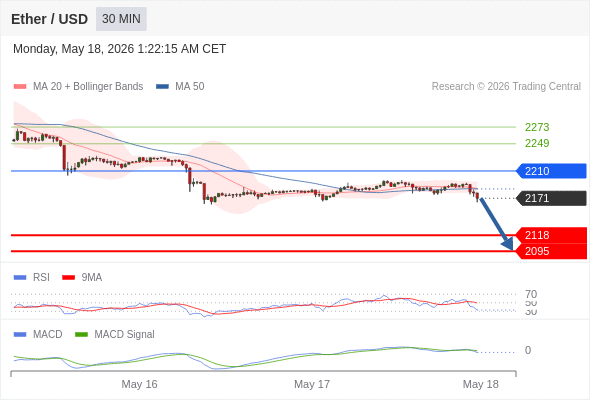The height and width of the screenshot is (400, 590).
Task: Click the red 2118 support label
Action: [x=551, y=235]
